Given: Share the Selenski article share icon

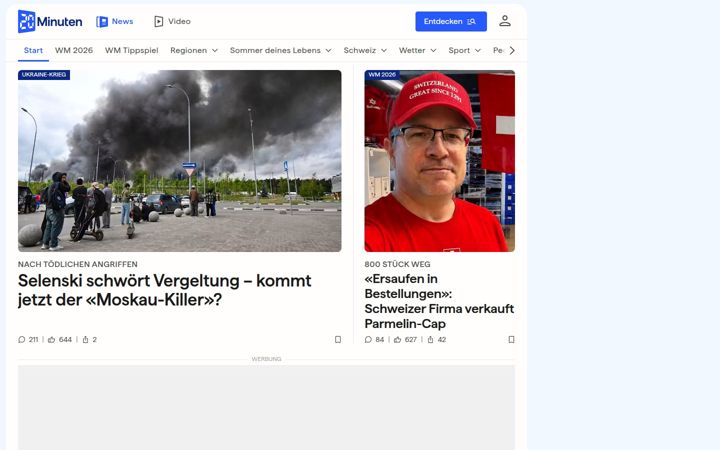Looking at the screenshot, I should click(x=85, y=340).
